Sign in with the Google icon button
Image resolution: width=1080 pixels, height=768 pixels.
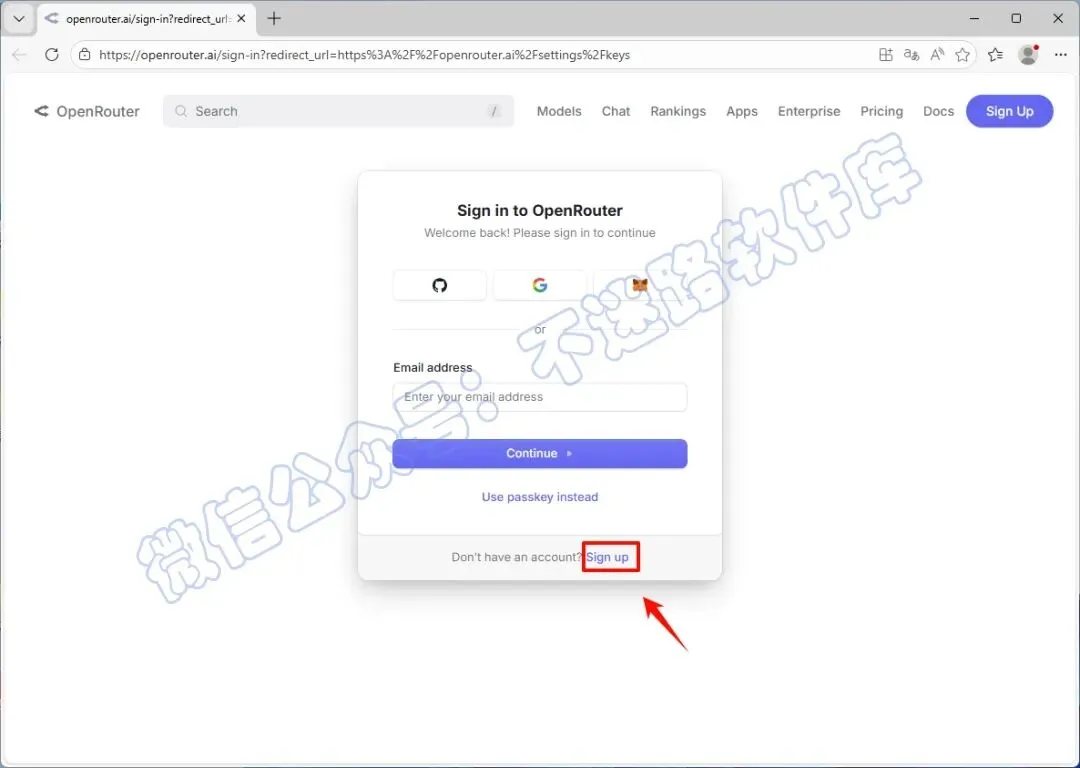[540, 285]
